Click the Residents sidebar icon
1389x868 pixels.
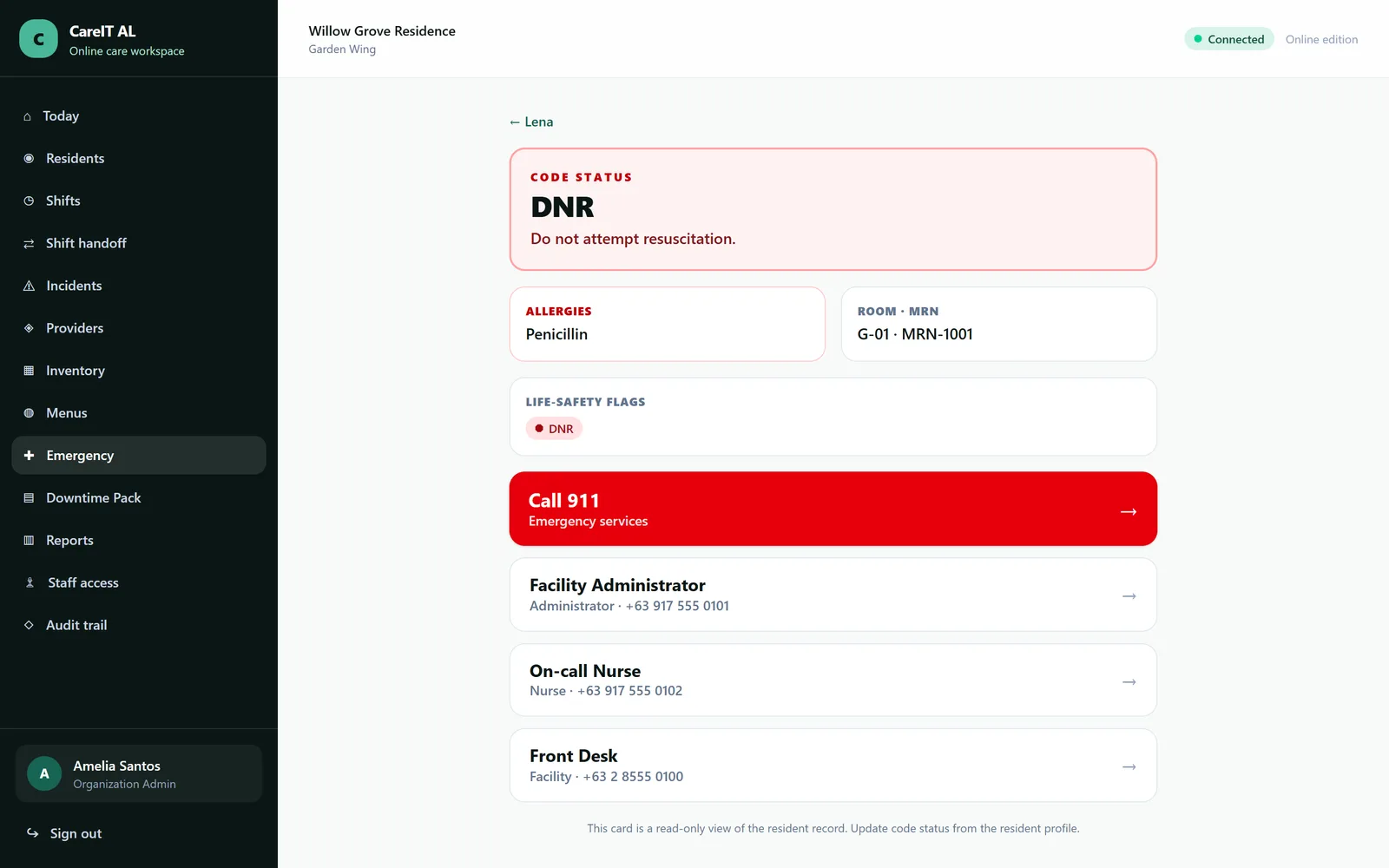(29, 159)
